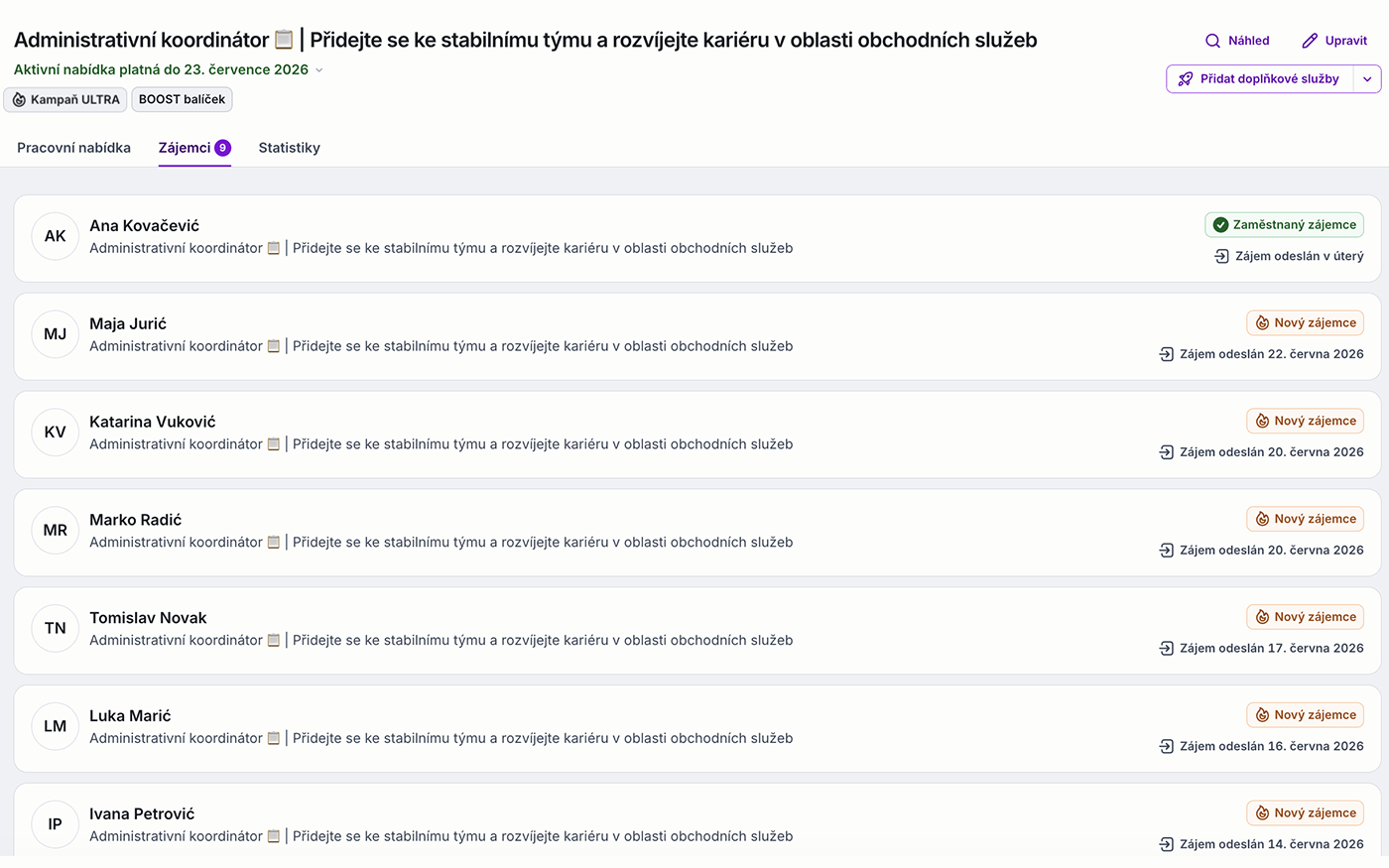Click the pencil icon next to Upravit
Image resolution: width=1389 pixels, height=868 pixels.
click(1310, 41)
